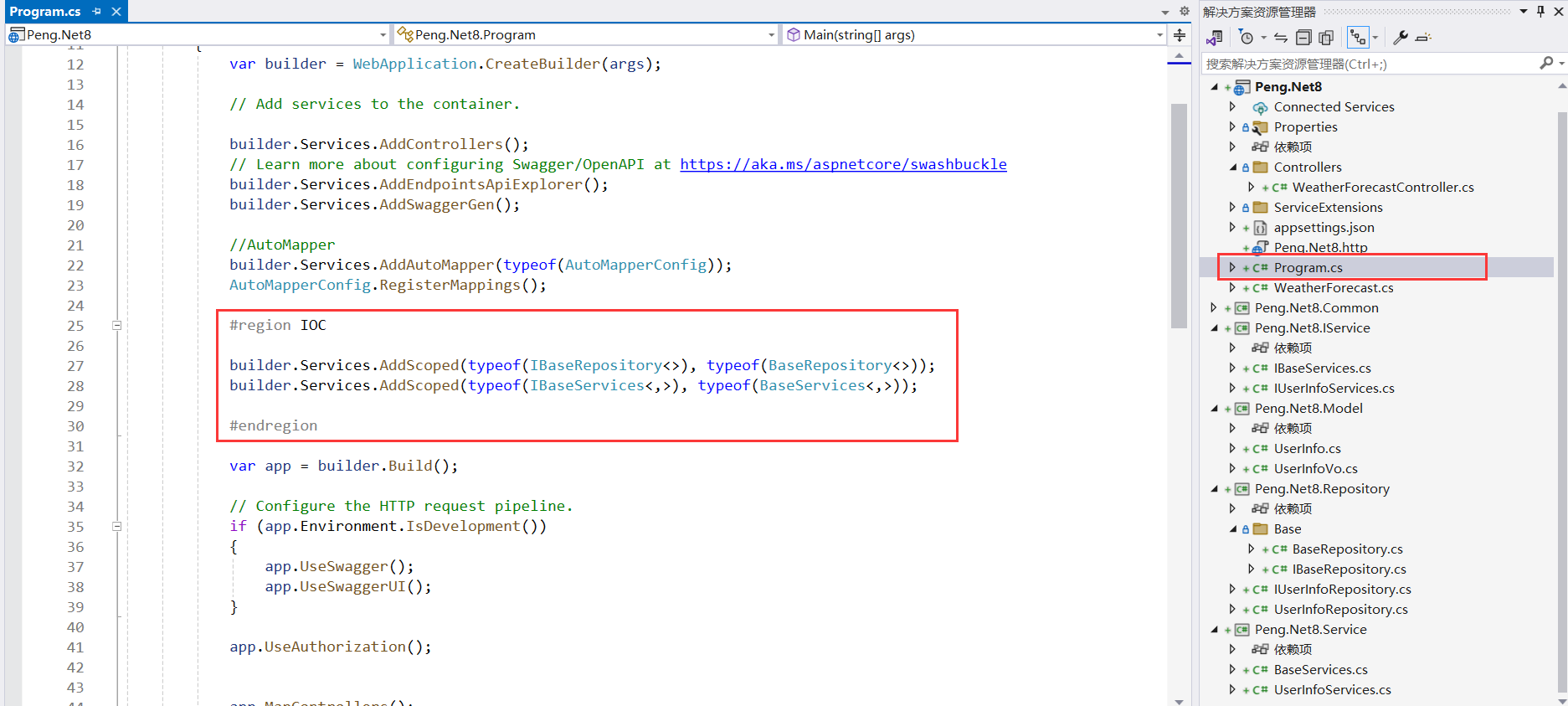
Task: Click the editor split window icon
Action: [x=1180, y=35]
